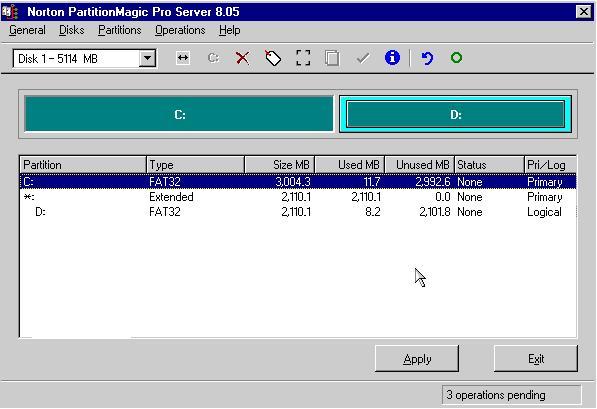Click the Apply button
Screen dimensions: 597x409
click(417, 358)
